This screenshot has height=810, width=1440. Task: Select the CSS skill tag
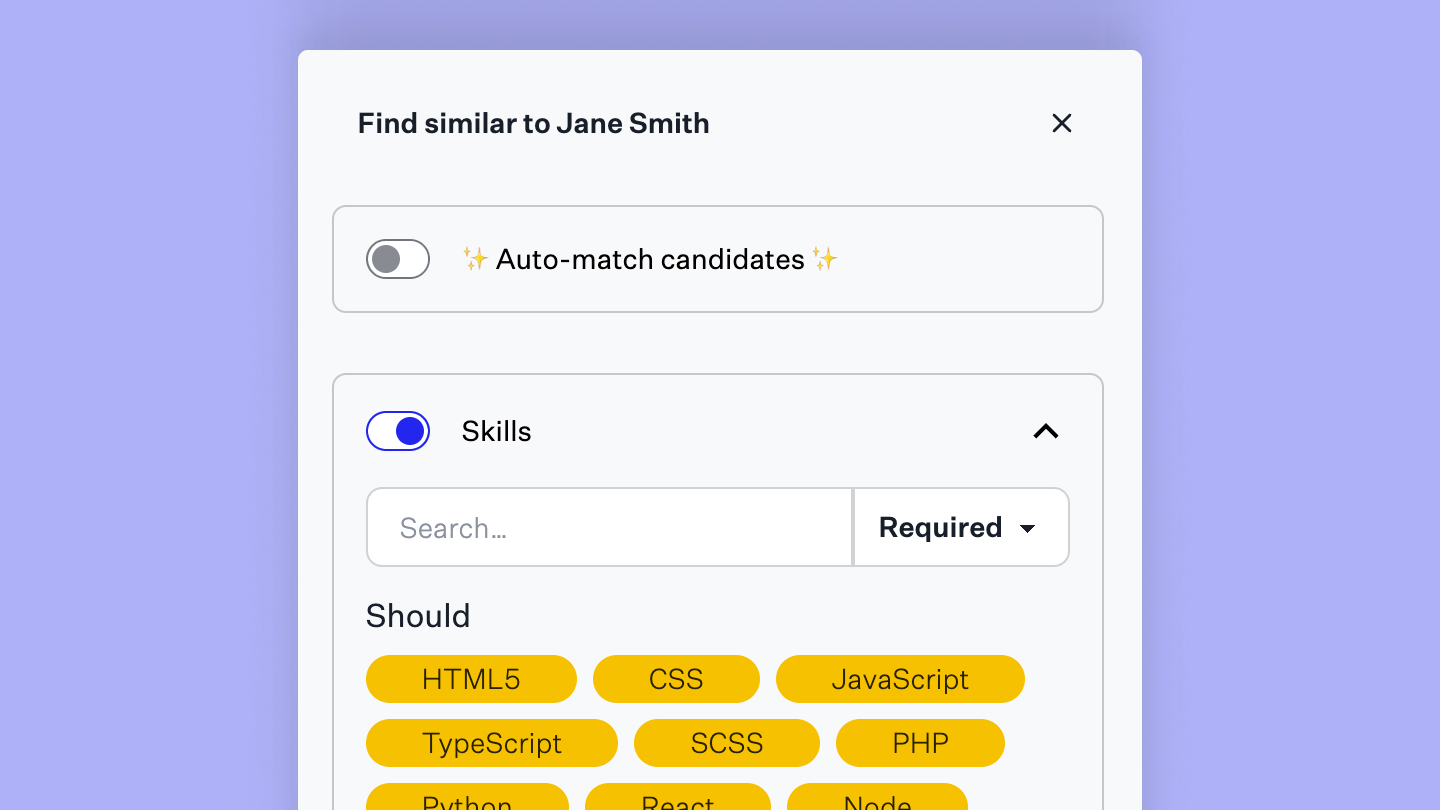pos(676,680)
